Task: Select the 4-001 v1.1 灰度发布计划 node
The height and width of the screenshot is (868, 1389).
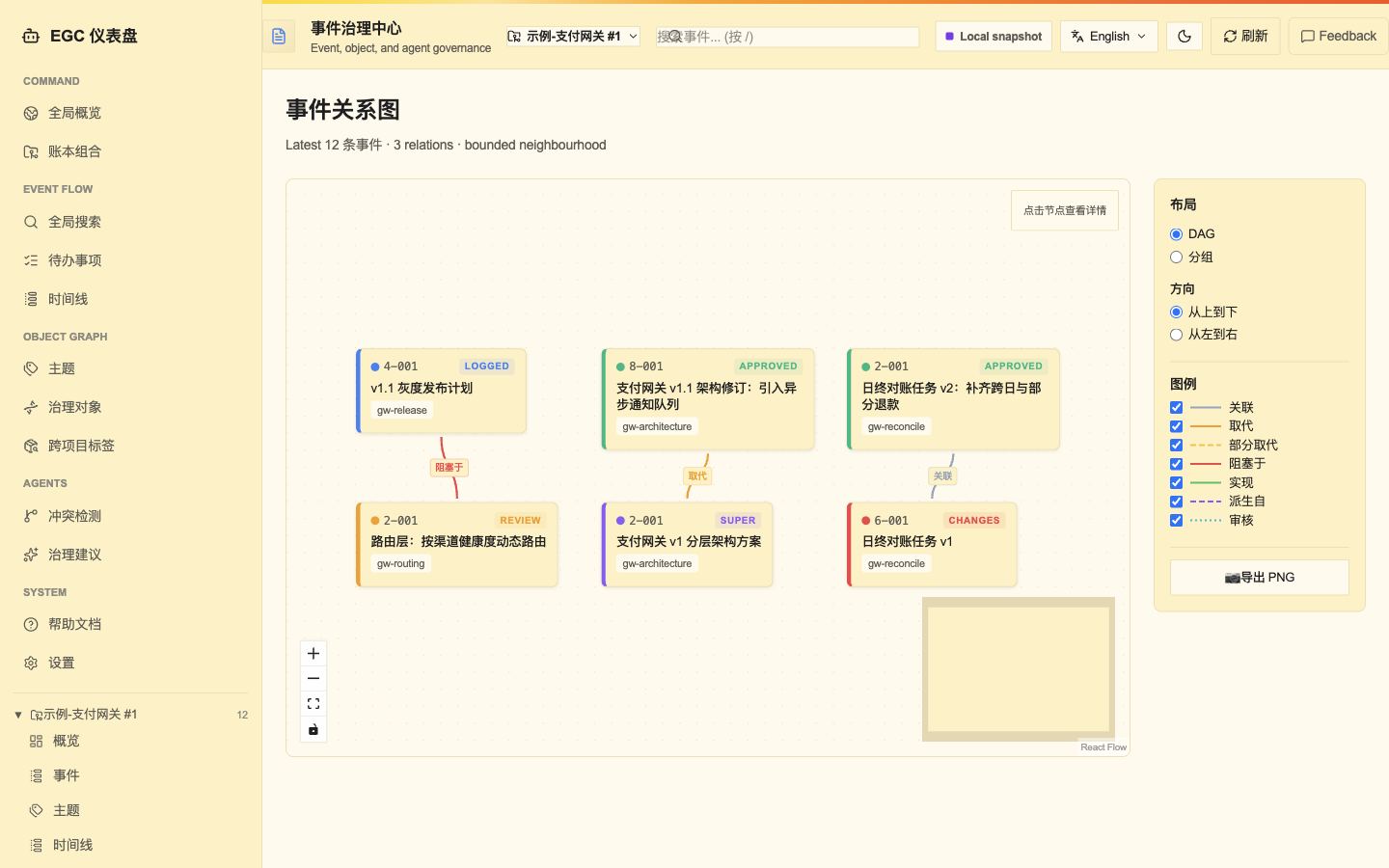Action: click(442, 391)
